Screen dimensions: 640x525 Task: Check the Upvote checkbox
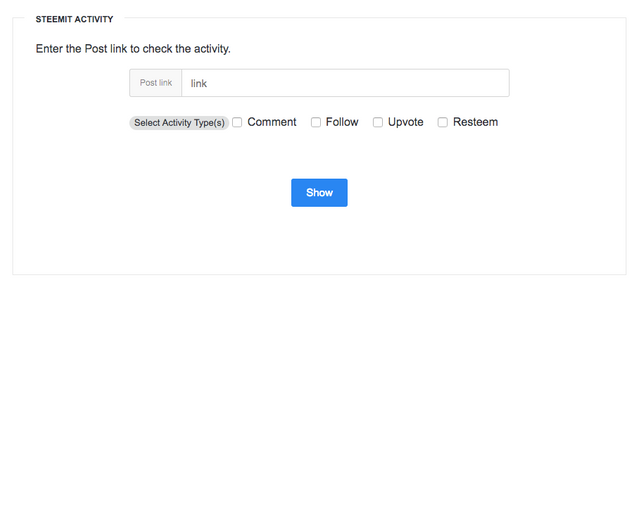coord(378,123)
